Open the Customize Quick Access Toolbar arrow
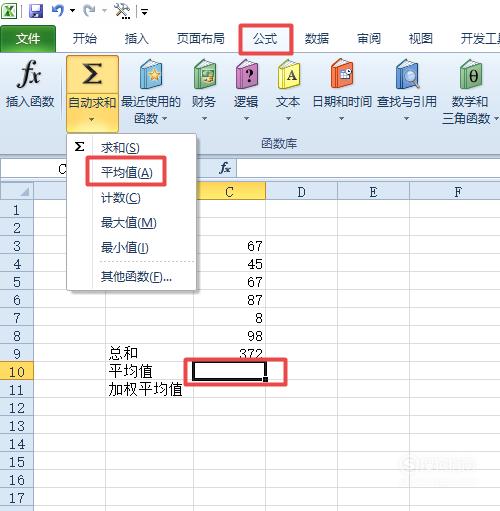The width and height of the screenshot is (500, 511). tap(144, 12)
